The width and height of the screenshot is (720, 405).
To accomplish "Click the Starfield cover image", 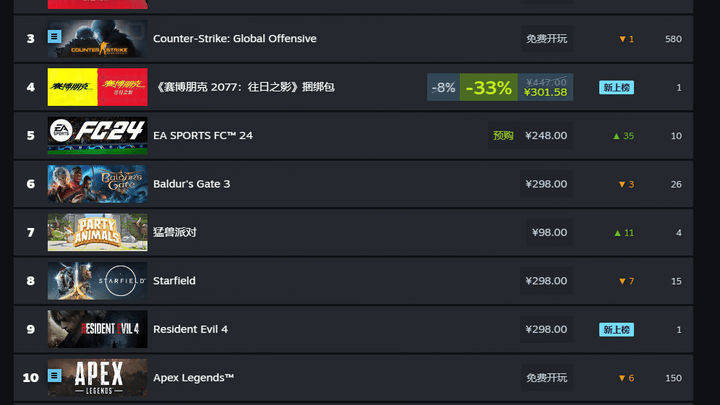I will [97, 281].
